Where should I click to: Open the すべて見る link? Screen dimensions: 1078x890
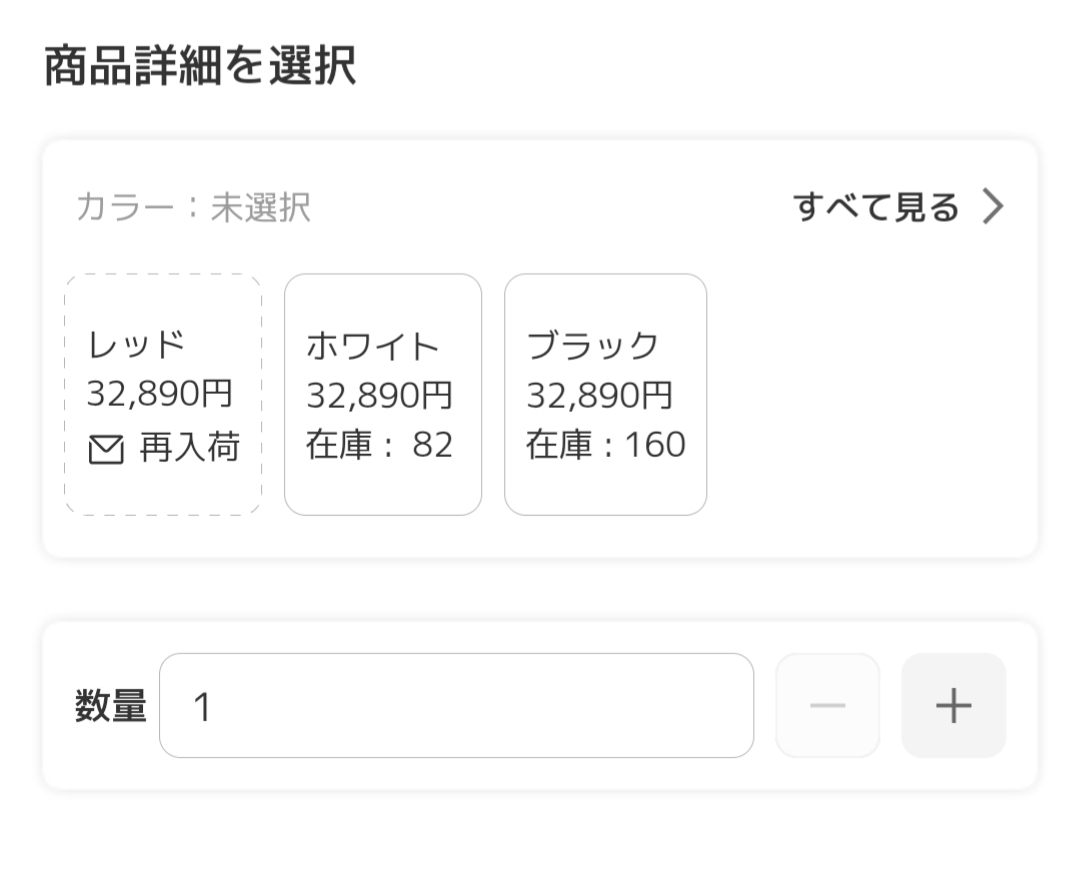coord(875,207)
